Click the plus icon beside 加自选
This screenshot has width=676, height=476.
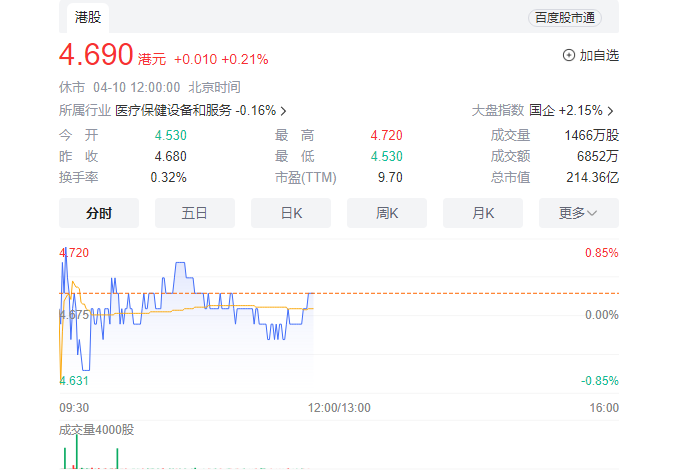[x=569, y=56]
